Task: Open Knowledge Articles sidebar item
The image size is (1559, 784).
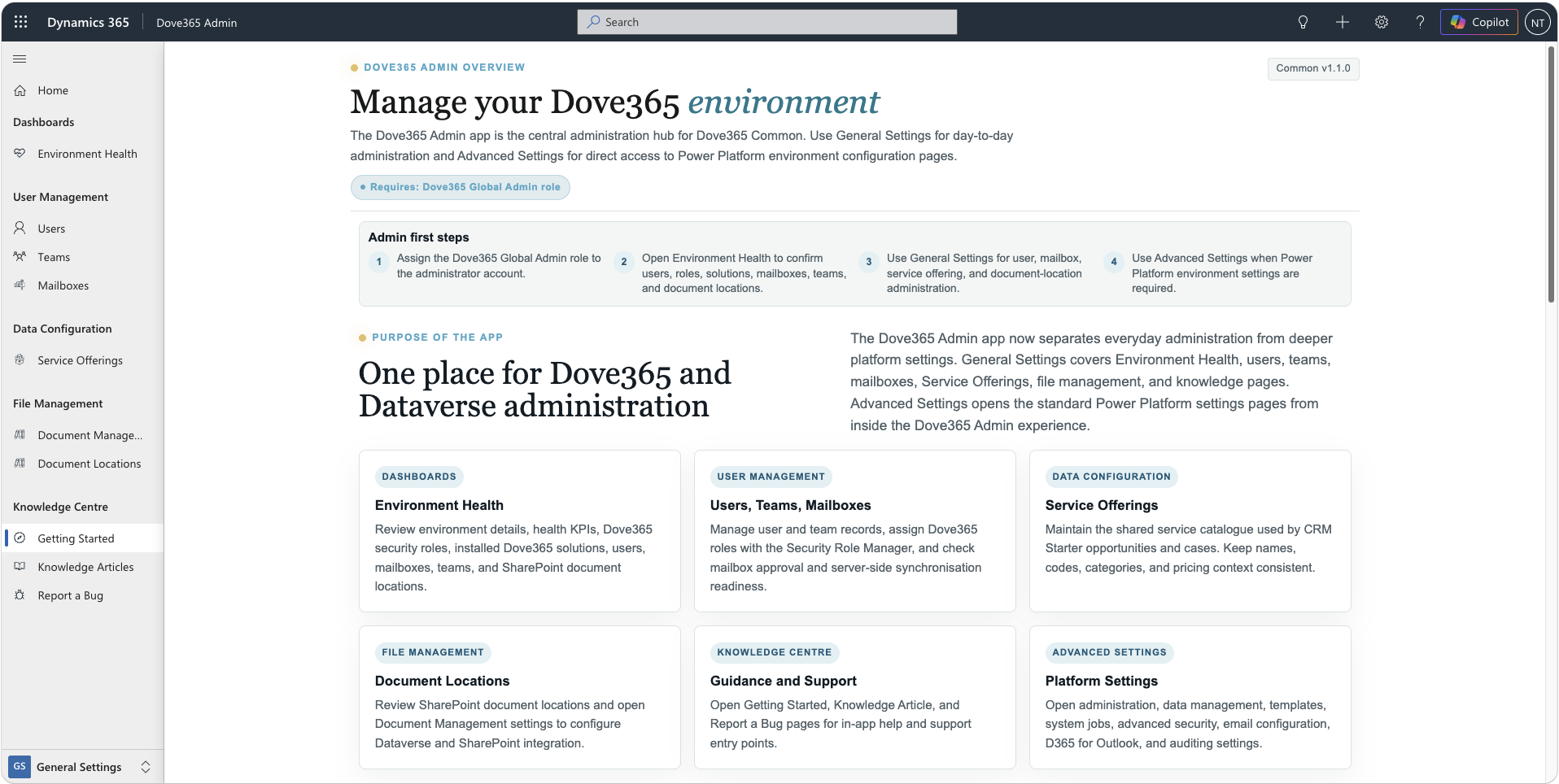Action: click(82, 567)
